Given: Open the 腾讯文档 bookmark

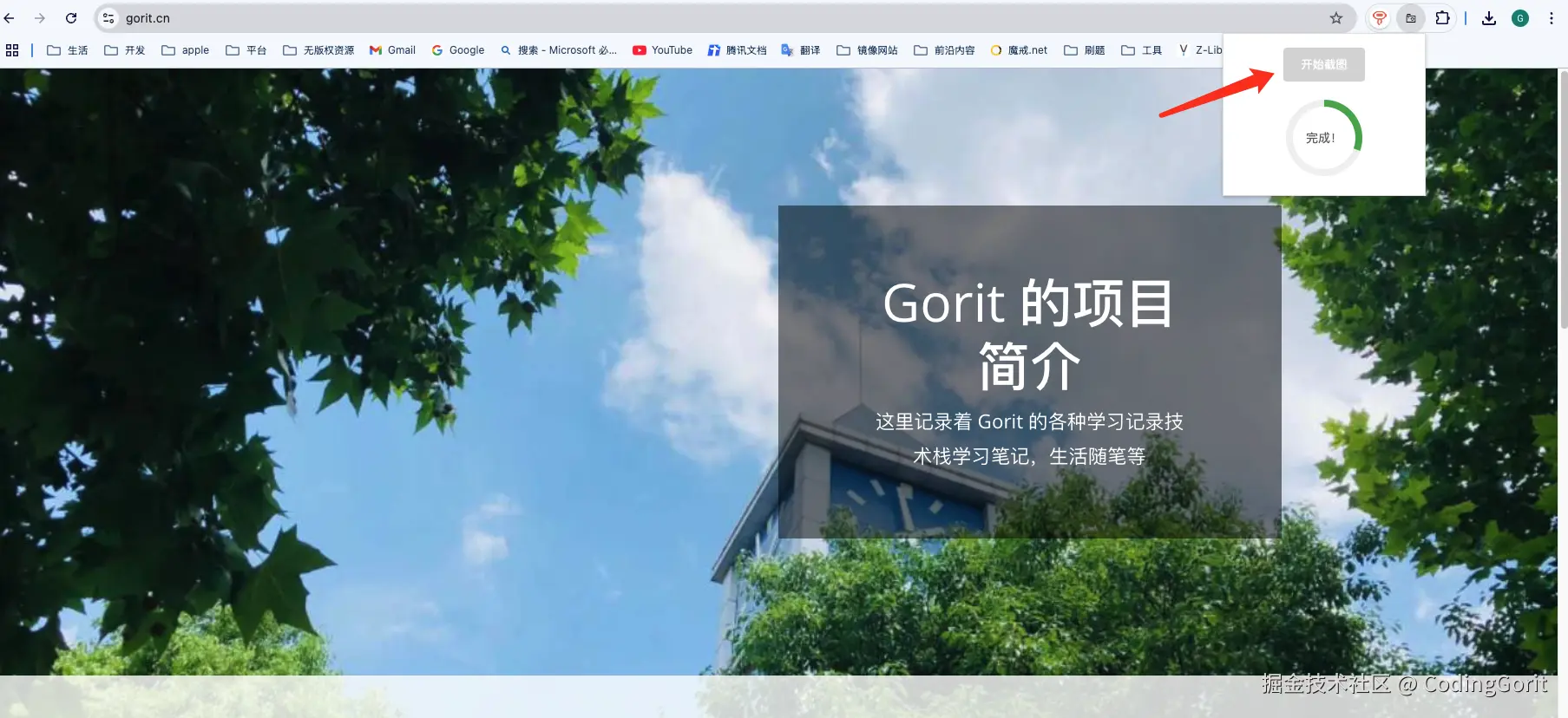Looking at the screenshot, I should [x=737, y=50].
